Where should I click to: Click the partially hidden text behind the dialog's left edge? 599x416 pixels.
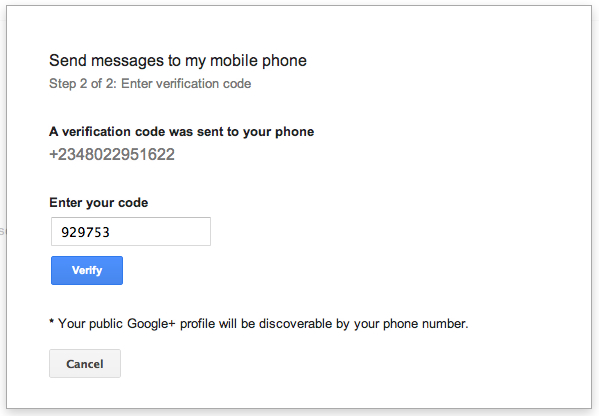2,231
